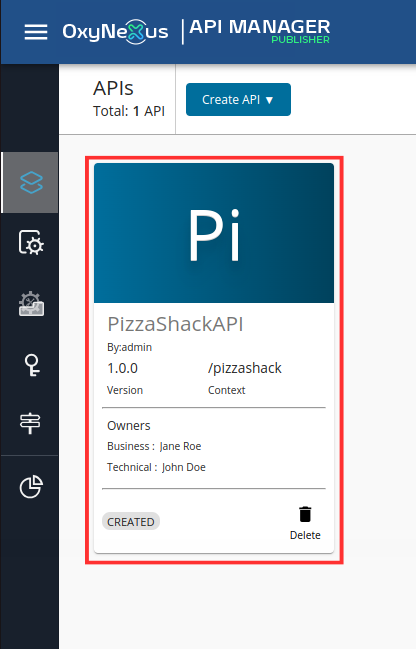Click the API MANAGER PUBLISHER title
This screenshot has width=416, height=649.
[260, 31]
